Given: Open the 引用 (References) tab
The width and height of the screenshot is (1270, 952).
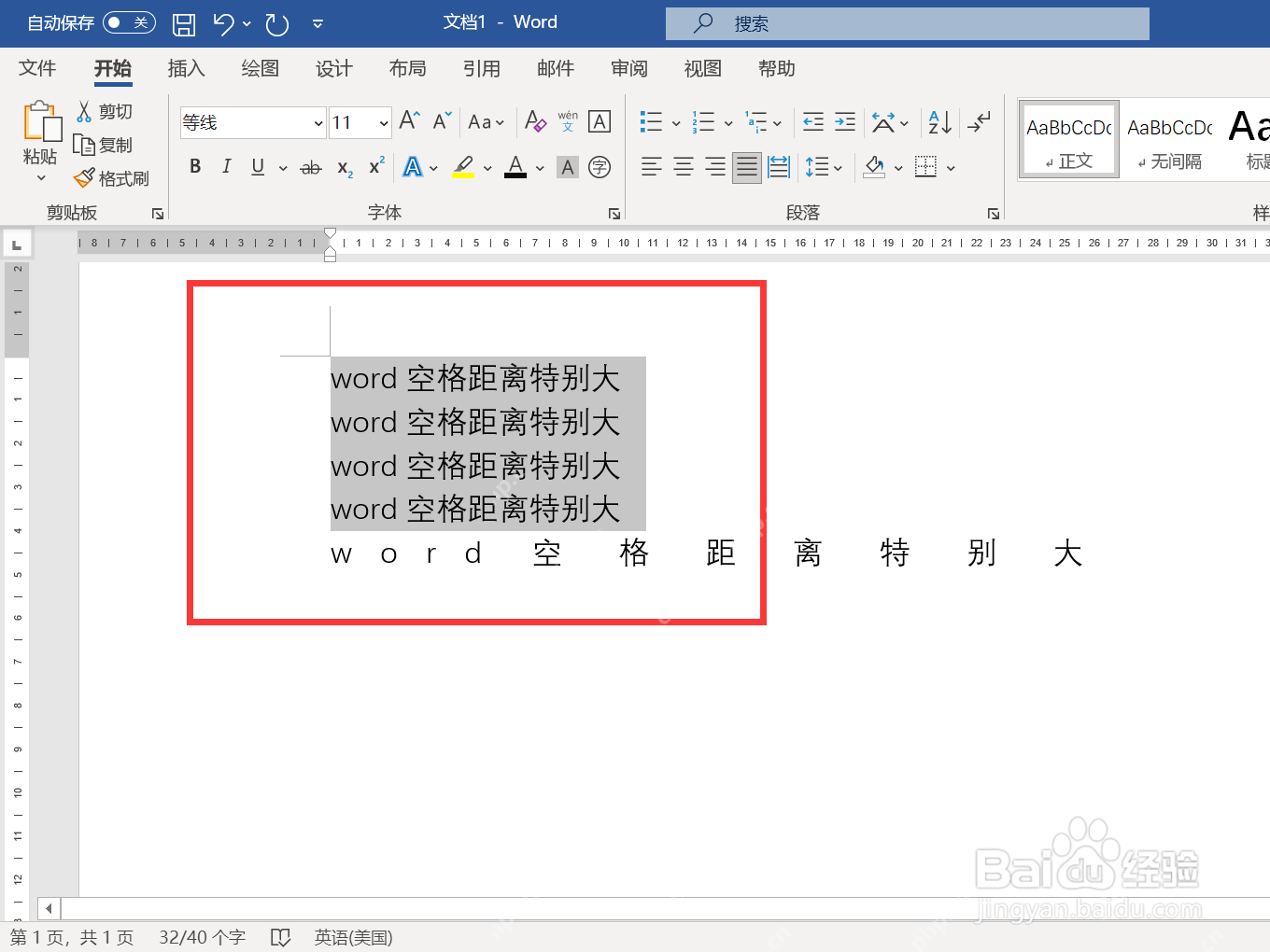Looking at the screenshot, I should [481, 68].
